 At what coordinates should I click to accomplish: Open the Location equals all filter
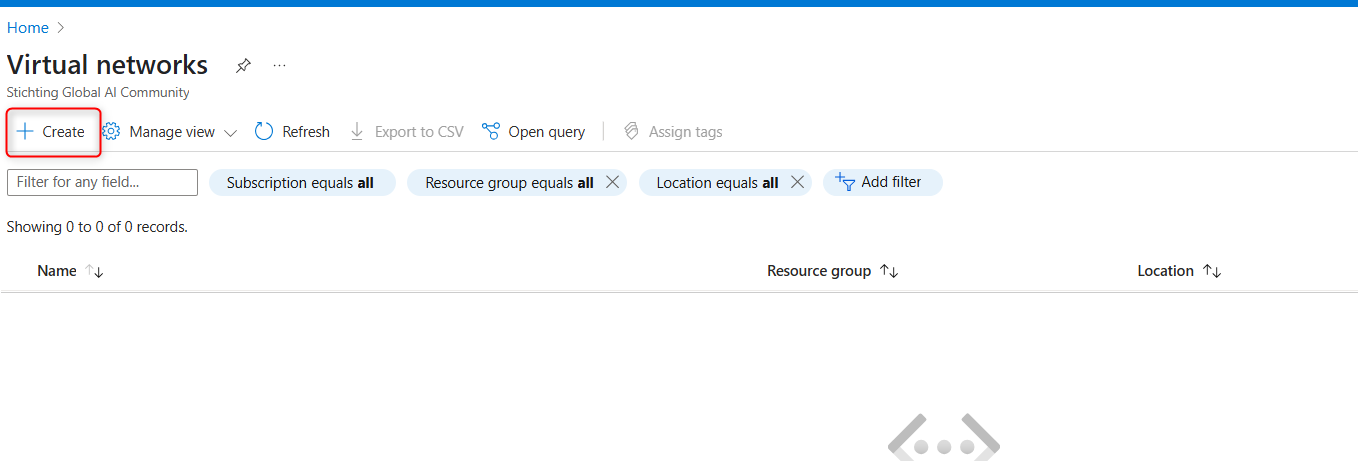(716, 183)
